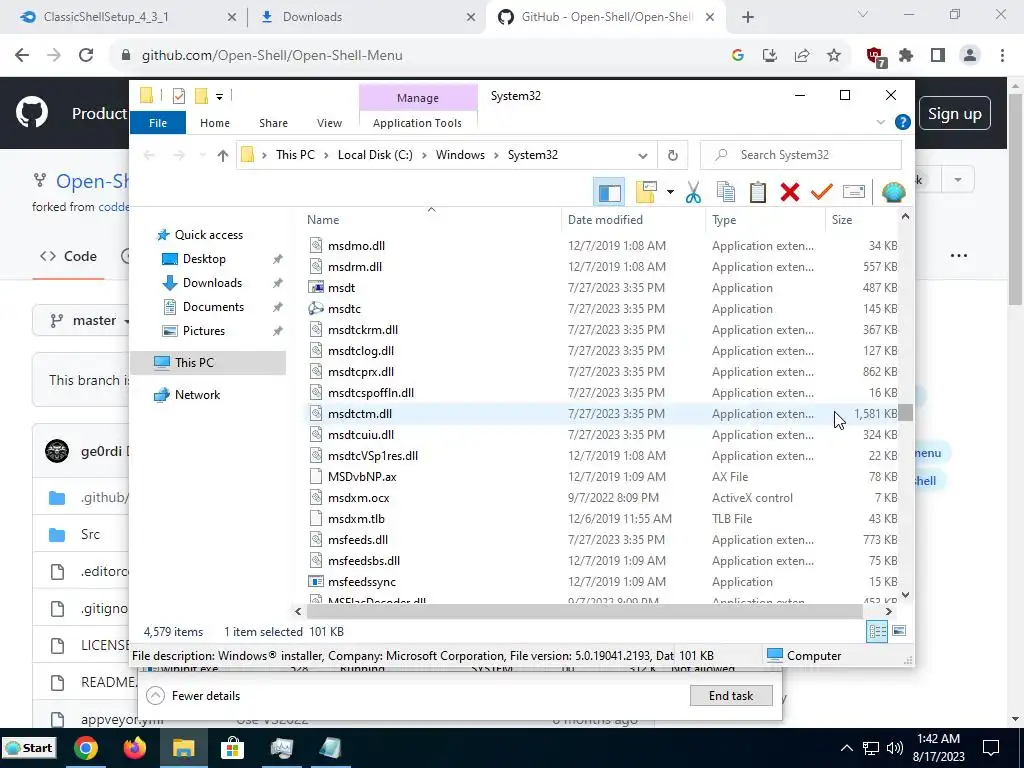Switch to Details view icon in status bar
This screenshot has width=1024, height=768.
[877, 631]
